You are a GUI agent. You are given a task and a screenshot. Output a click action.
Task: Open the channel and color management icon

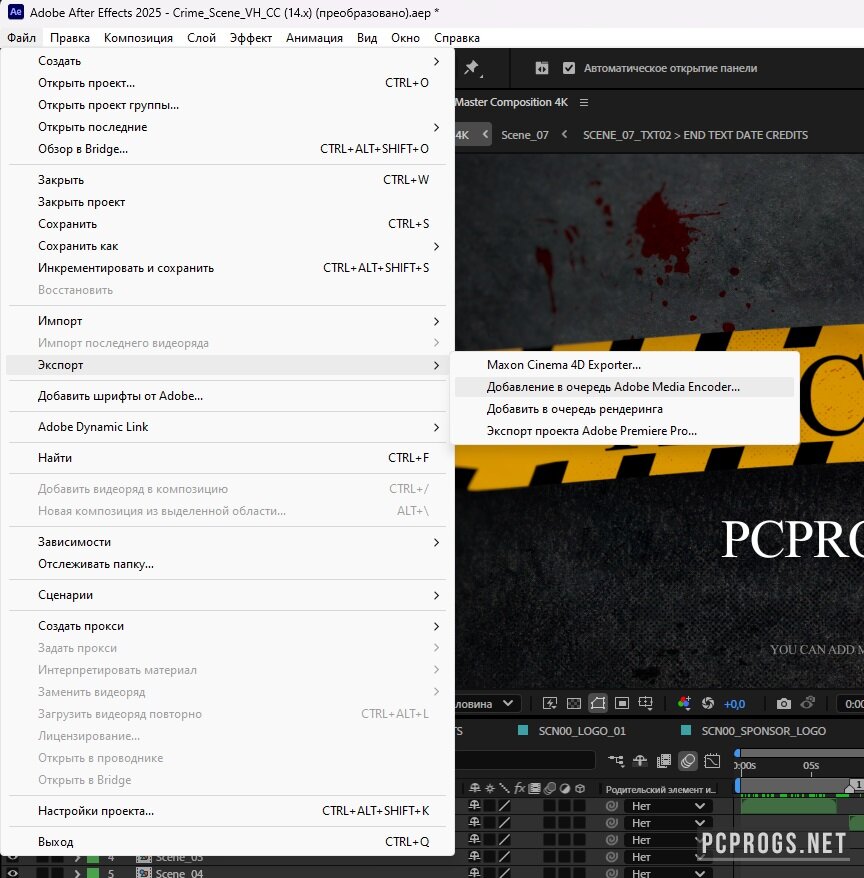[684, 704]
